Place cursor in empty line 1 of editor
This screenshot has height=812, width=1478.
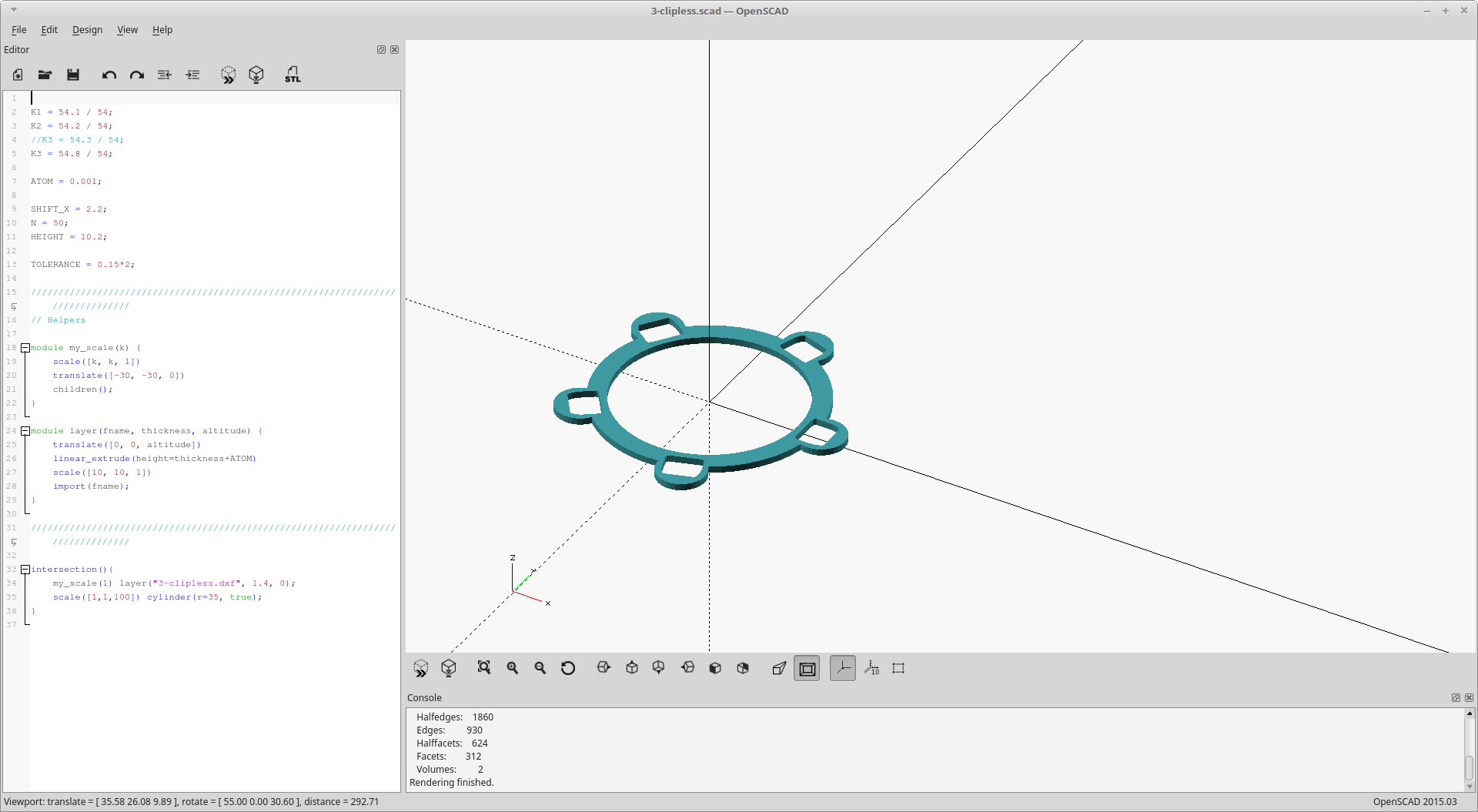(215, 99)
